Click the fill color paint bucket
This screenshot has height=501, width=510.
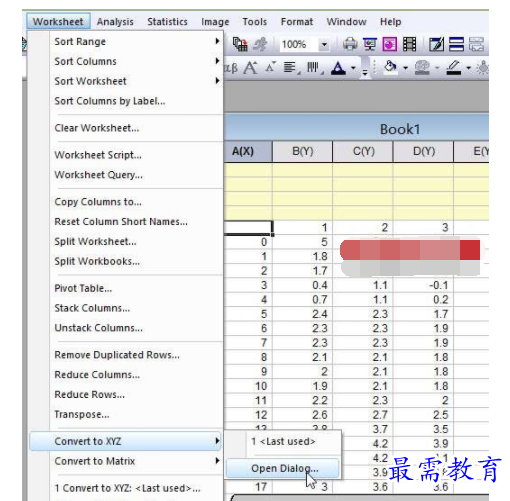pyautogui.click(x=390, y=68)
